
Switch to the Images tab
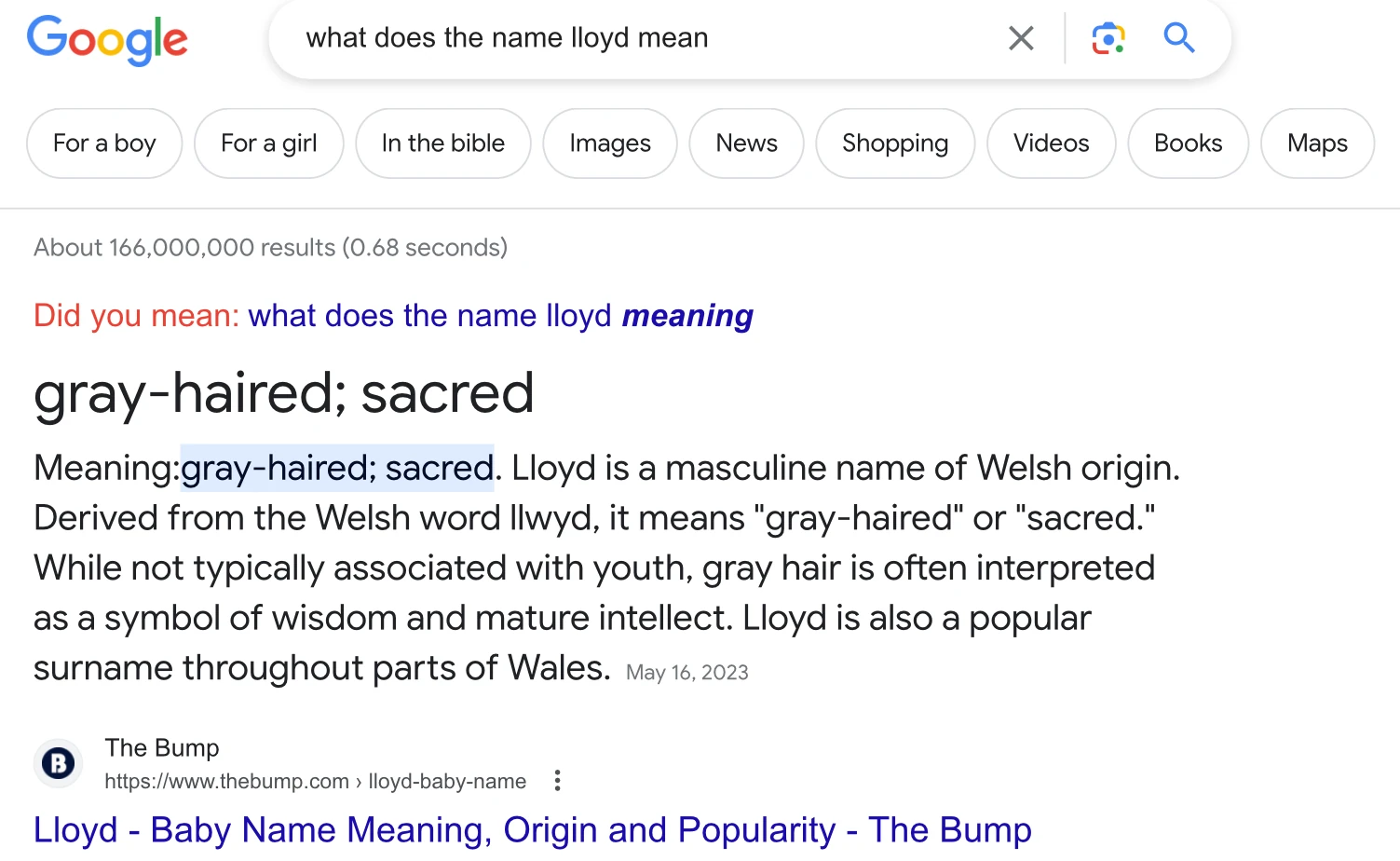610,143
